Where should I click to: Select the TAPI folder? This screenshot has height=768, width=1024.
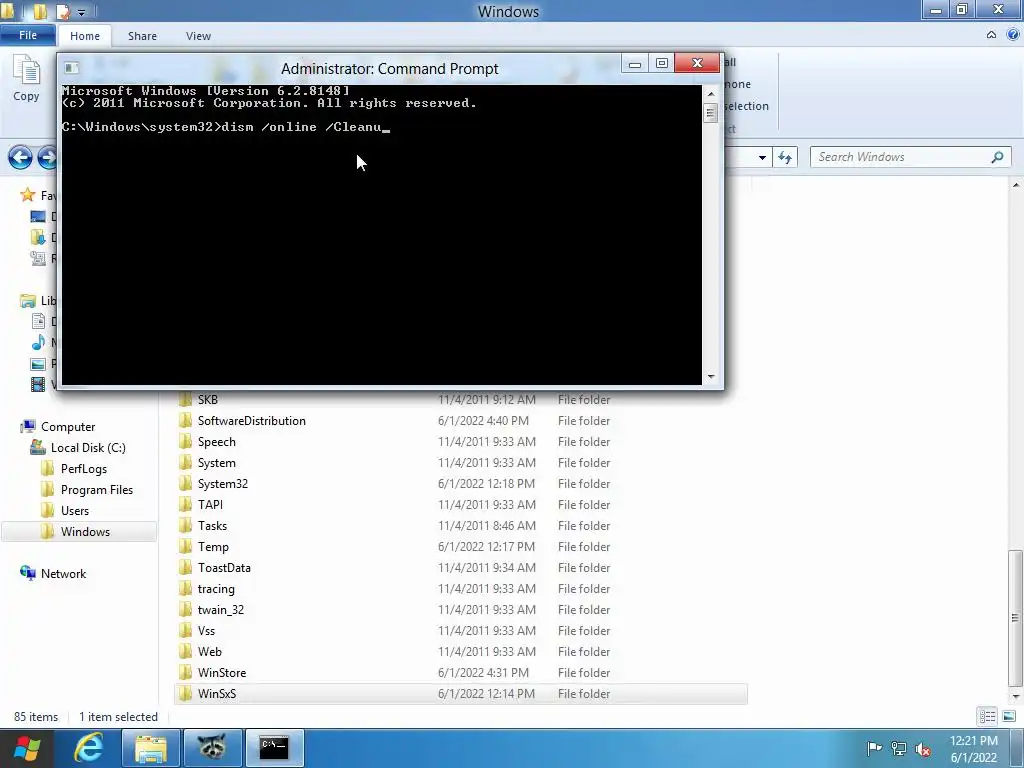pos(460,504)
